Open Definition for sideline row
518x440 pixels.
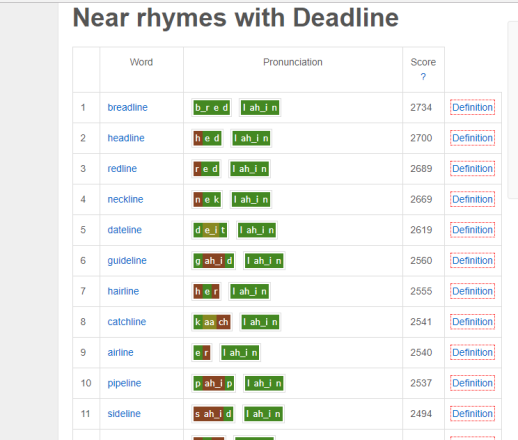tap(472, 414)
